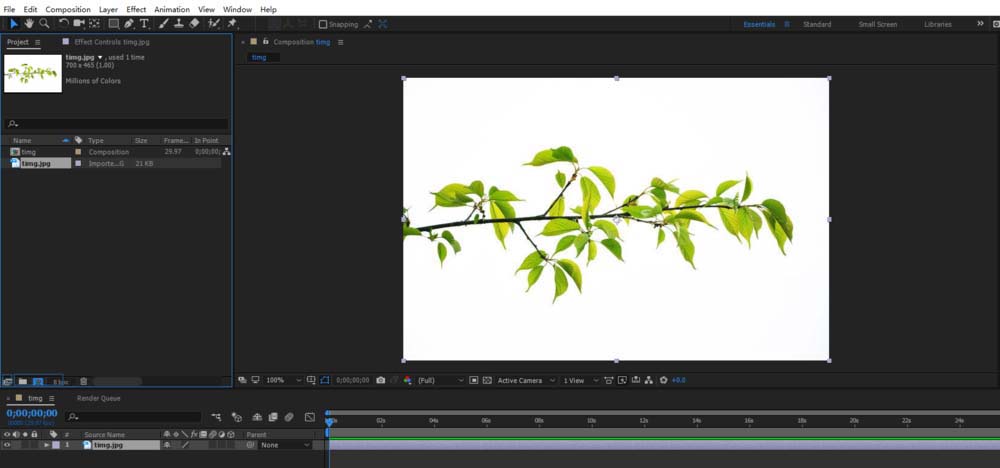Select the Hand tool
Viewport: 1000px width, 468px height.
pos(29,23)
